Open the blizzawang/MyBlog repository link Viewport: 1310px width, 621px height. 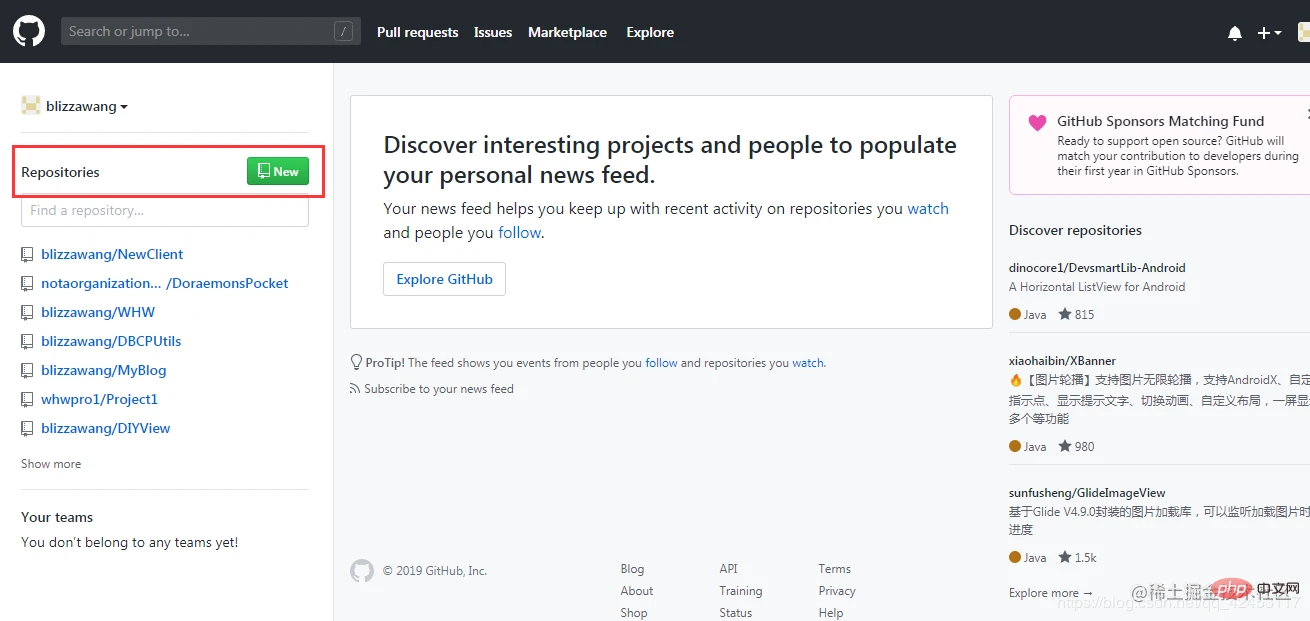click(x=103, y=370)
